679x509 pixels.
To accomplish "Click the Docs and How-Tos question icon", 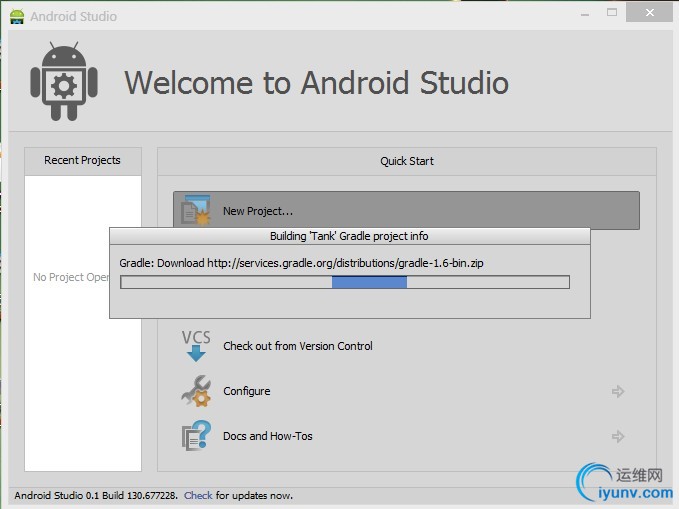I will click(x=196, y=436).
